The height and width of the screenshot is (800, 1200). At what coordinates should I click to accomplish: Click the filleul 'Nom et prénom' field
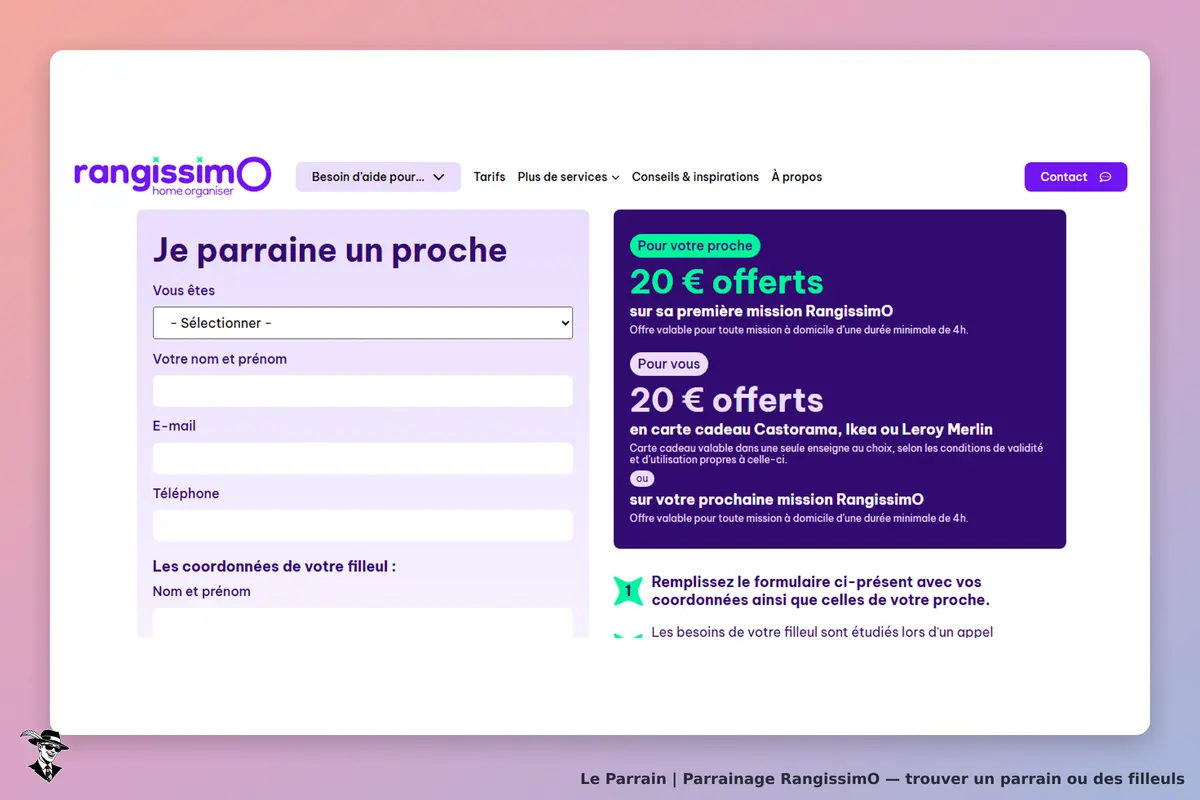(363, 622)
